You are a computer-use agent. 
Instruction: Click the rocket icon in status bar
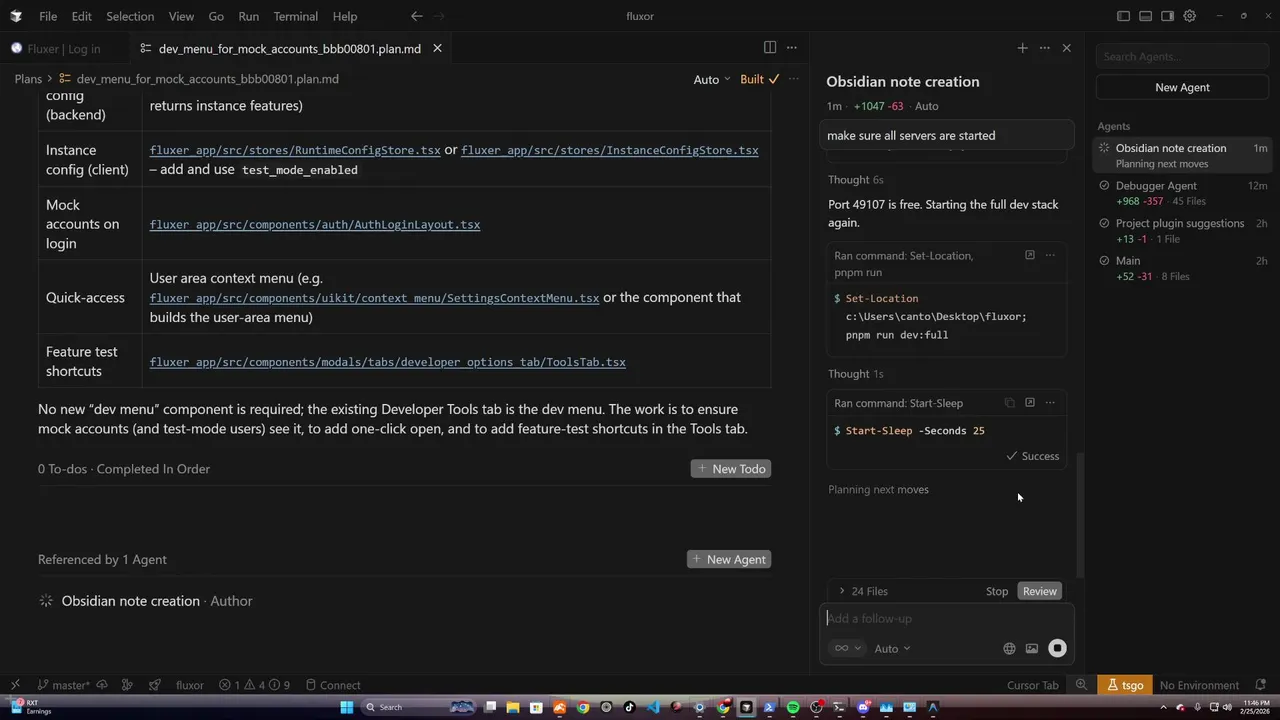(155, 685)
